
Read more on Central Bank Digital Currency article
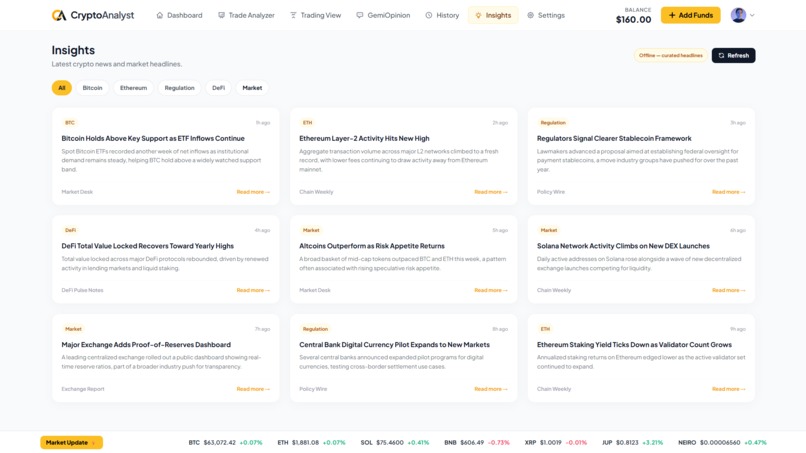pyautogui.click(x=491, y=389)
